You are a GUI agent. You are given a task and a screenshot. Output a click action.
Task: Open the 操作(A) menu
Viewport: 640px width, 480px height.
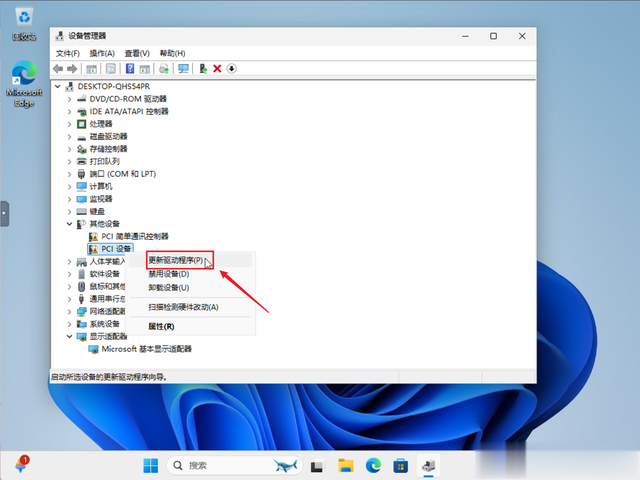click(x=102, y=53)
